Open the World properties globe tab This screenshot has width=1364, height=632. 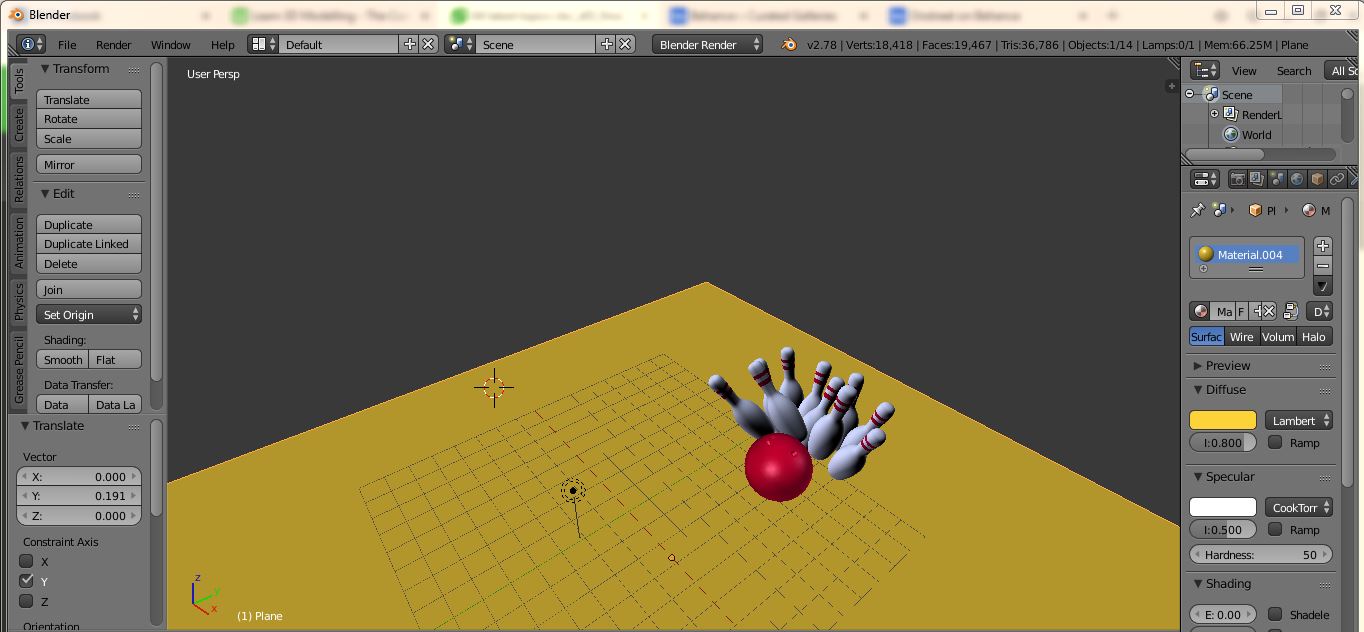1297,179
